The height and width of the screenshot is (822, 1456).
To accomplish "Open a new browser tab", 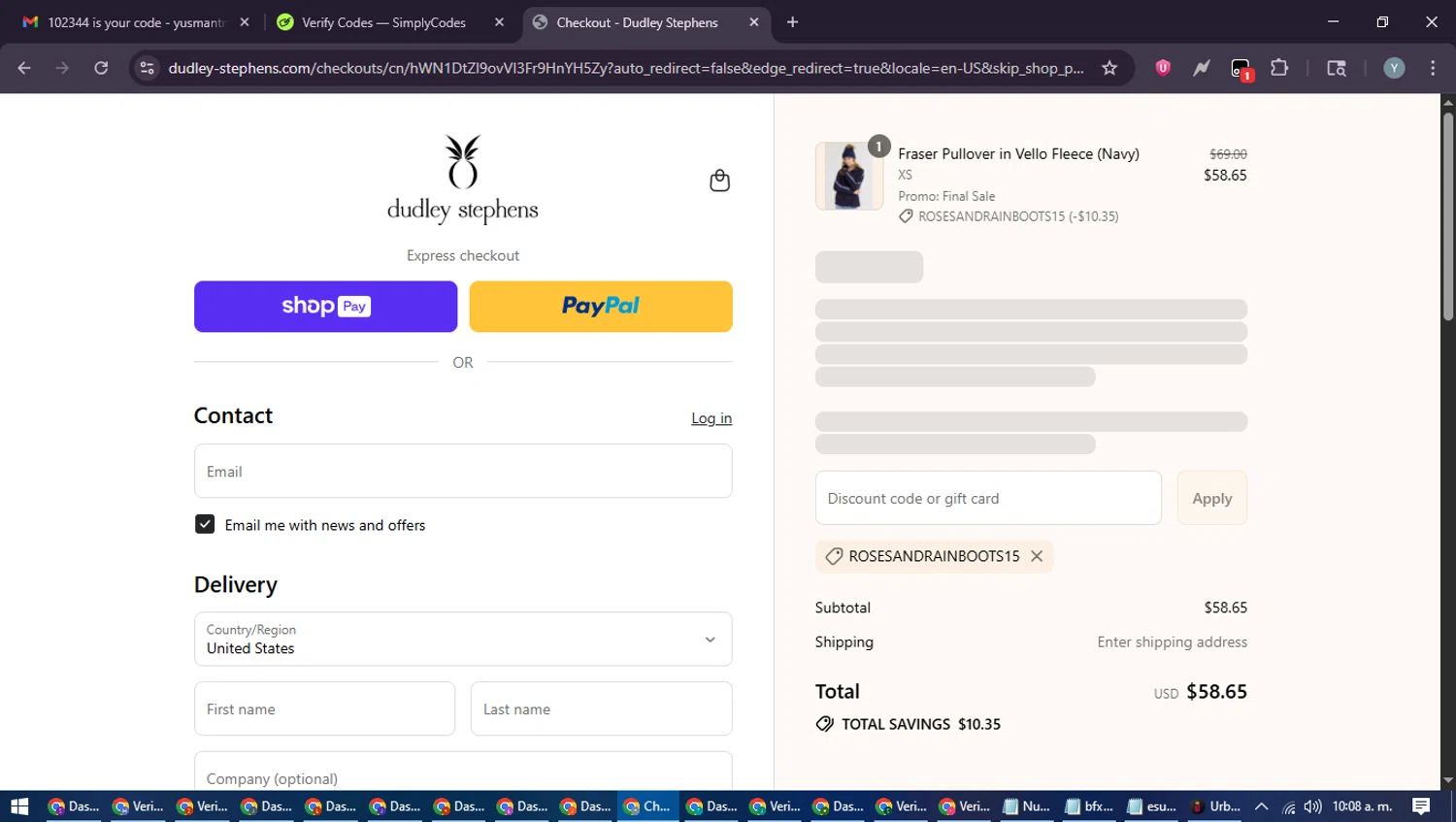I will 792,22.
